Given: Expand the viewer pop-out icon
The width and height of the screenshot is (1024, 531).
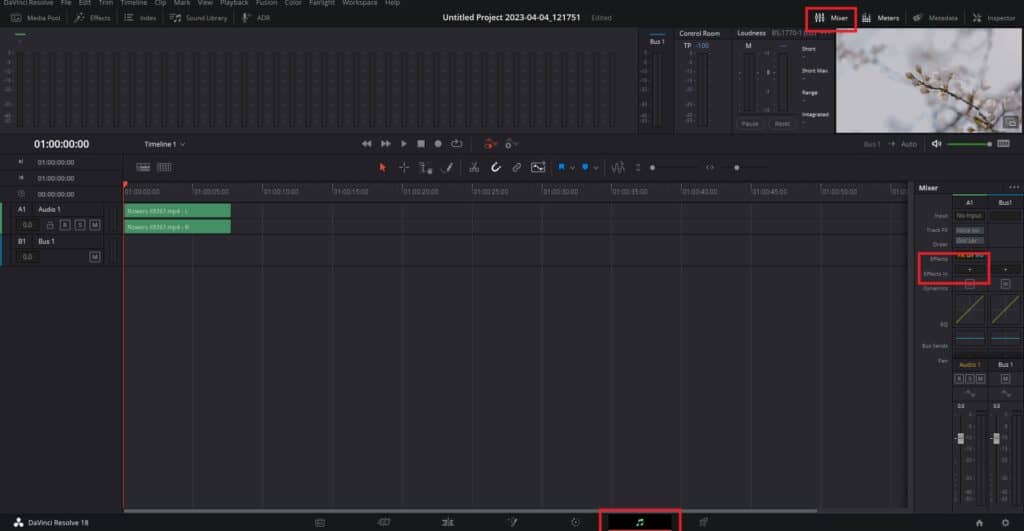Looking at the screenshot, I should coord(1010,123).
